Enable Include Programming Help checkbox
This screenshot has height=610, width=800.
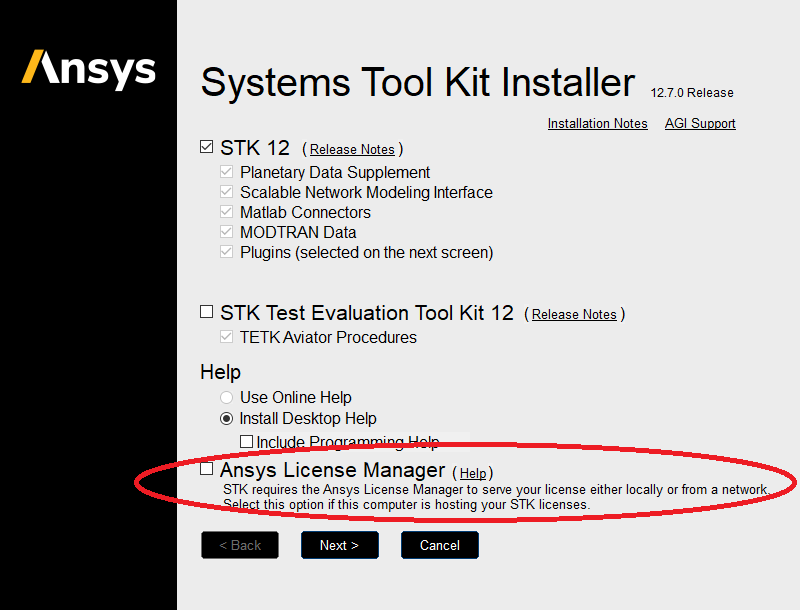coord(246,441)
